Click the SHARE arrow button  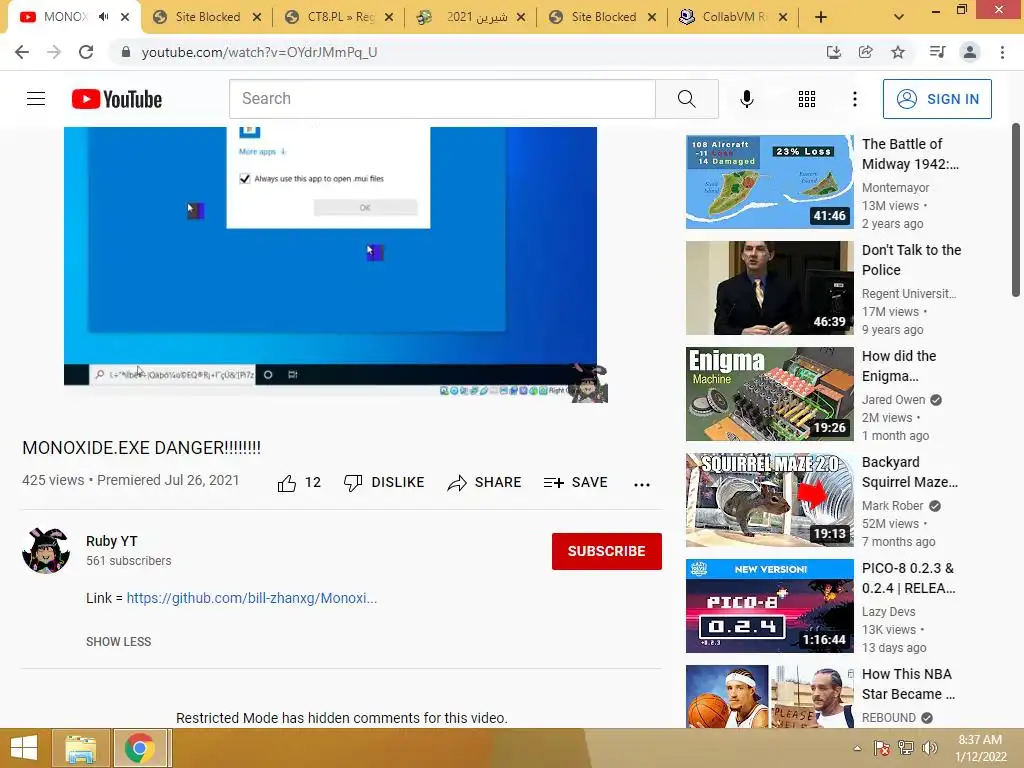click(x=484, y=483)
